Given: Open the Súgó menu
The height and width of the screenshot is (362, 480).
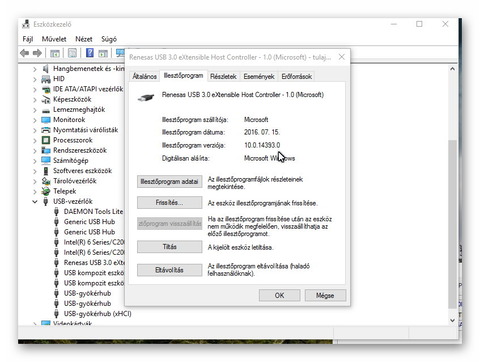Looking at the screenshot, I should pyautogui.click(x=109, y=39).
